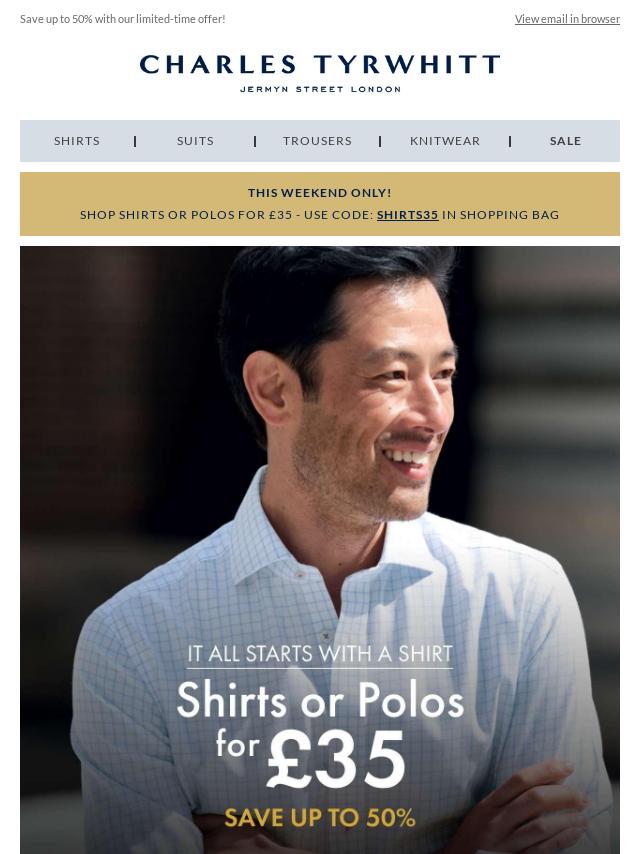This screenshot has height=854, width=640.
Task: Open the Suits navigation item
Action: click(x=195, y=141)
